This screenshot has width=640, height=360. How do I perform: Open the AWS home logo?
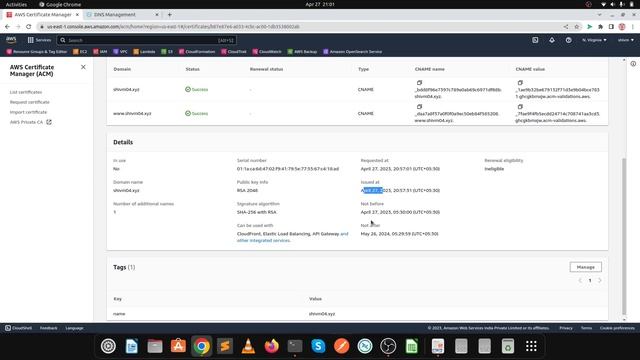[x=11, y=40]
